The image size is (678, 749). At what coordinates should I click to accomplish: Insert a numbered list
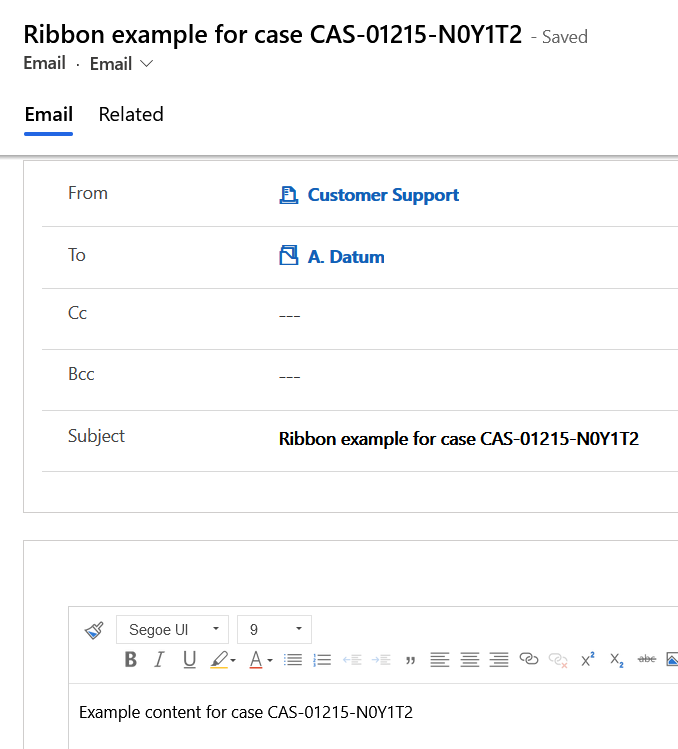coord(322,660)
